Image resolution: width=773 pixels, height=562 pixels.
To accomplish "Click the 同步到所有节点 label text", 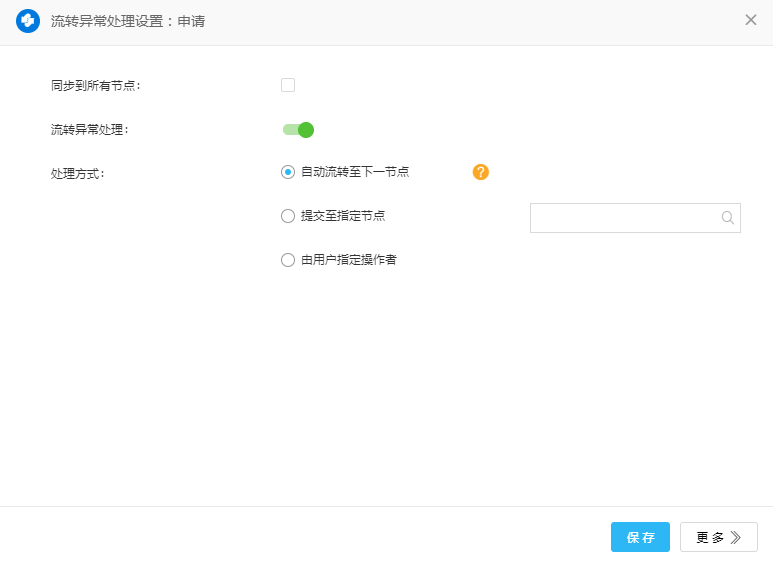I will coord(96,86).
